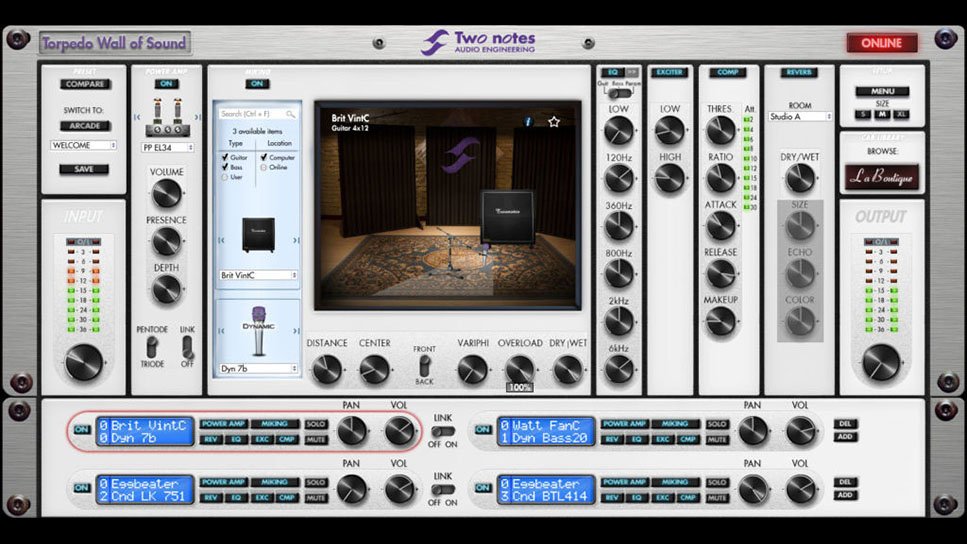Open the MENU in the view section
The width and height of the screenshot is (967, 544).
[x=882, y=91]
